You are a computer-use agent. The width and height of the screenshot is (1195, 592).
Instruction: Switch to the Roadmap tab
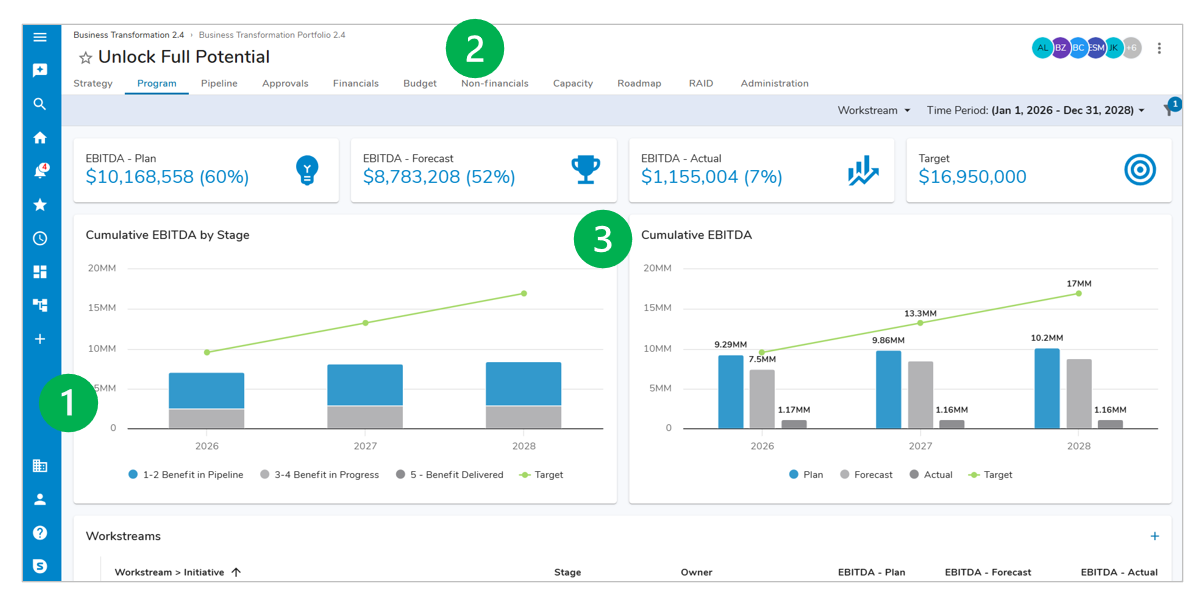[639, 84]
